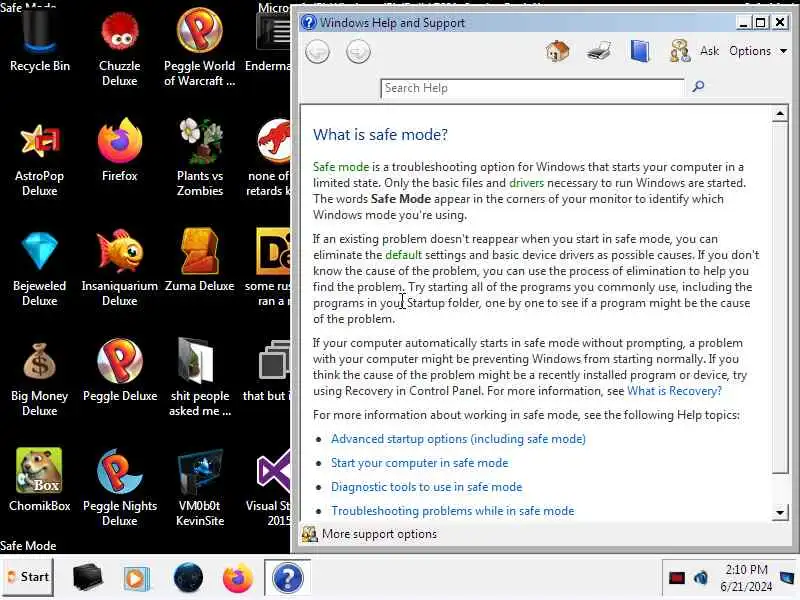800x600 pixels.
Task: Open Advanced startup options link
Action: (458, 439)
